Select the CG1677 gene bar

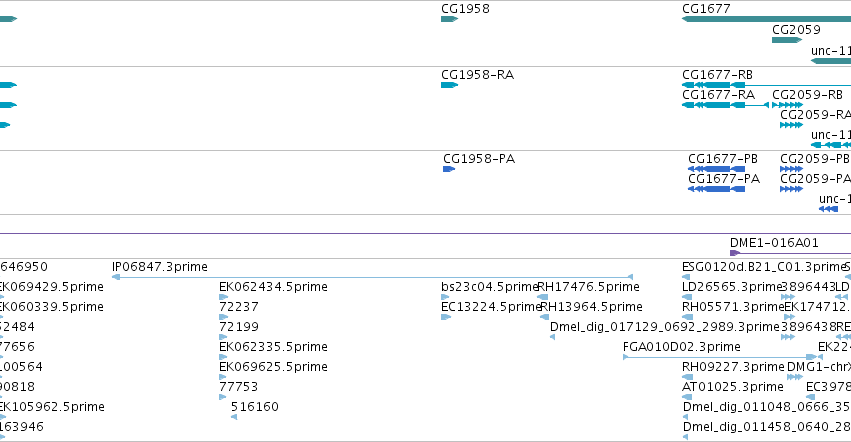(x=766, y=19)
